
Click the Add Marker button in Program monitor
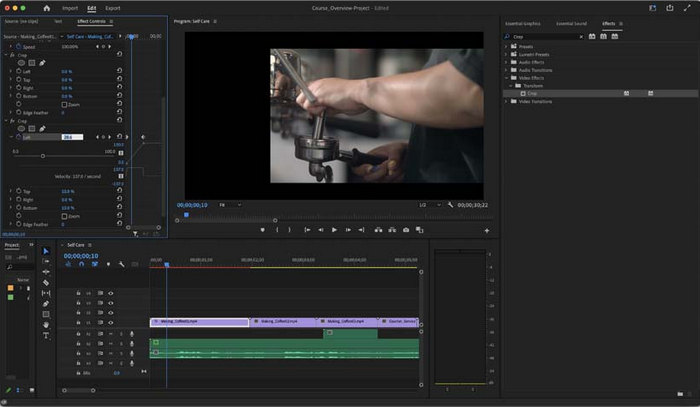pyautogui.click(x=262, y=230)
